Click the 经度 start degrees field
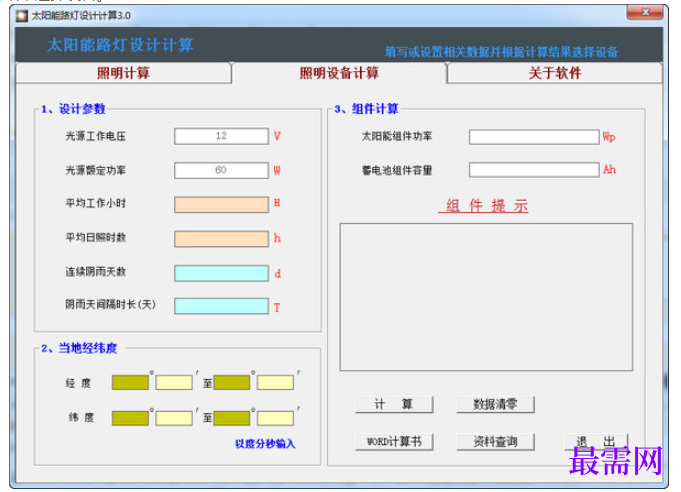This screenshot has width=681, height=492. pos(130,383)
